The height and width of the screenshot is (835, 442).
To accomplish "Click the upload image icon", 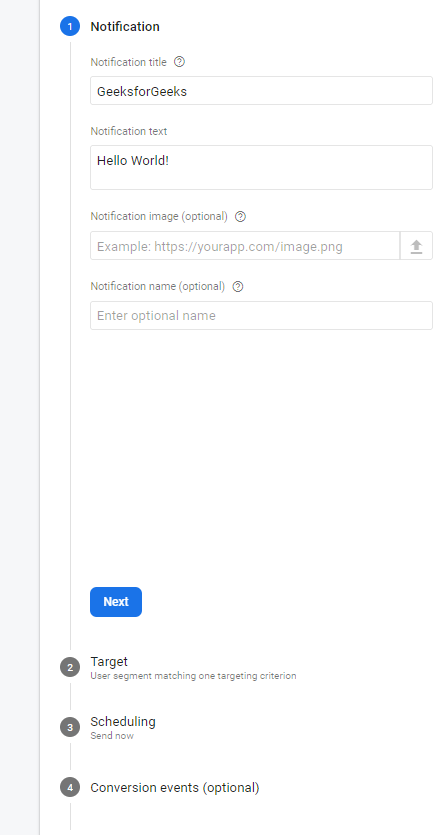I will [416, 246].
